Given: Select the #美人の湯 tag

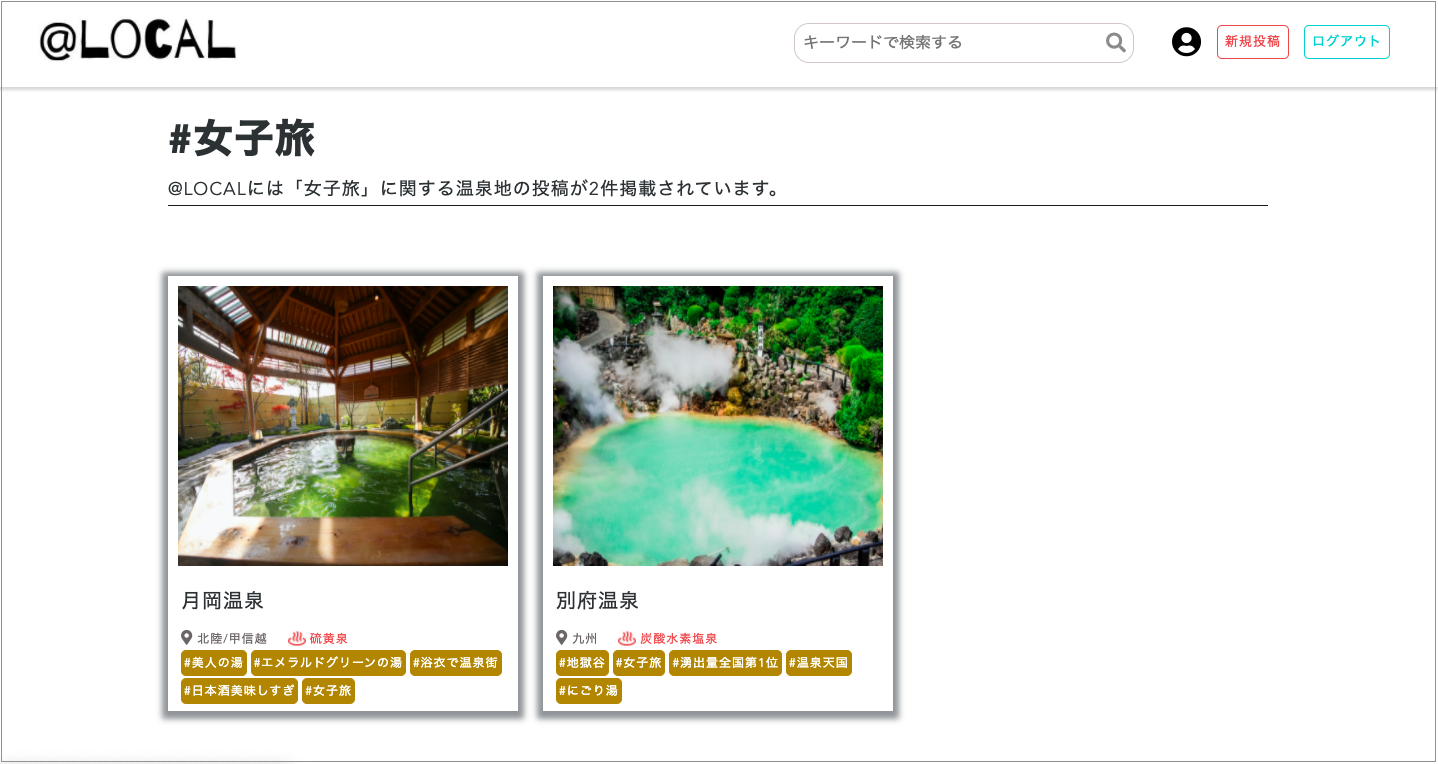Looking at the screenshot, I should click(213, 663).
